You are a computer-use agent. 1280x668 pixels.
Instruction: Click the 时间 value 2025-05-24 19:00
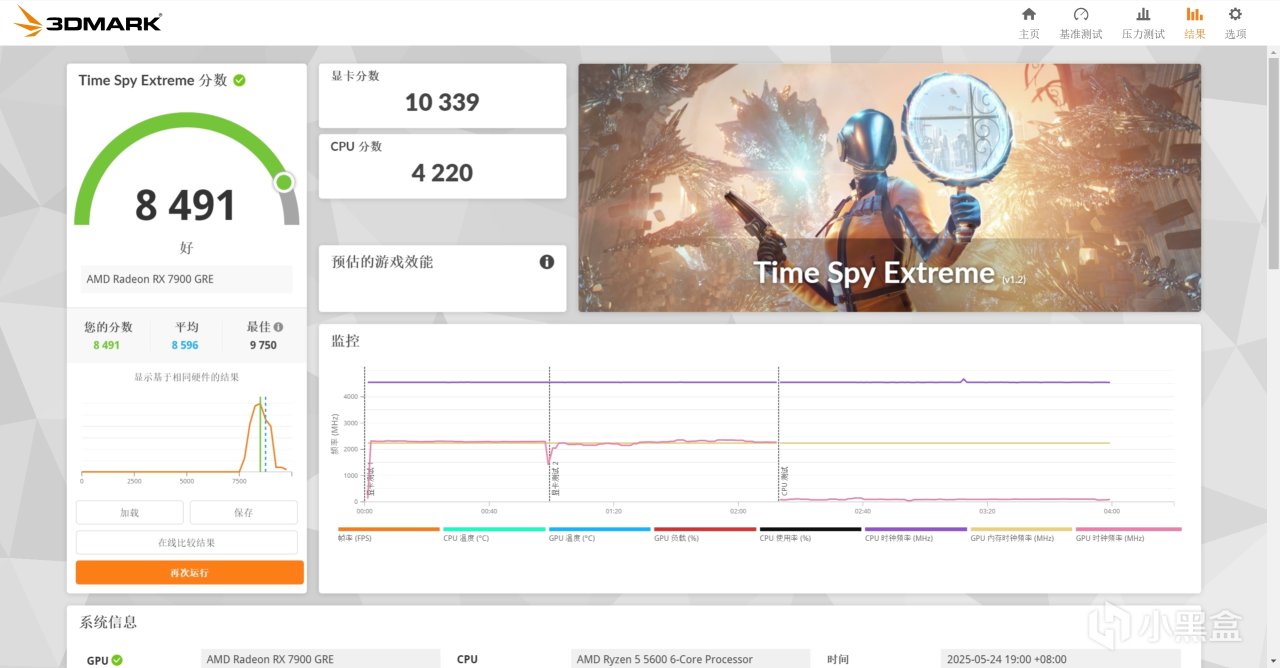click(1061, 659)
